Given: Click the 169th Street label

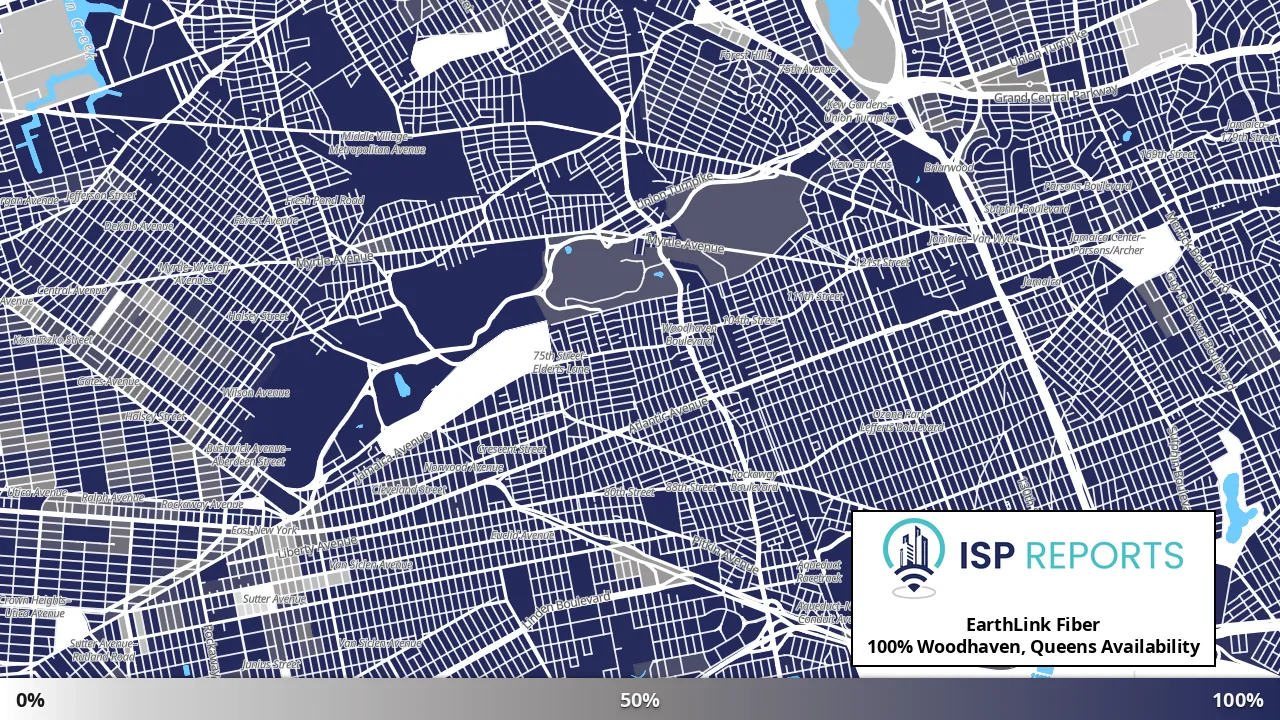Looking at the screenshot, I should (x=1168, y=155).
